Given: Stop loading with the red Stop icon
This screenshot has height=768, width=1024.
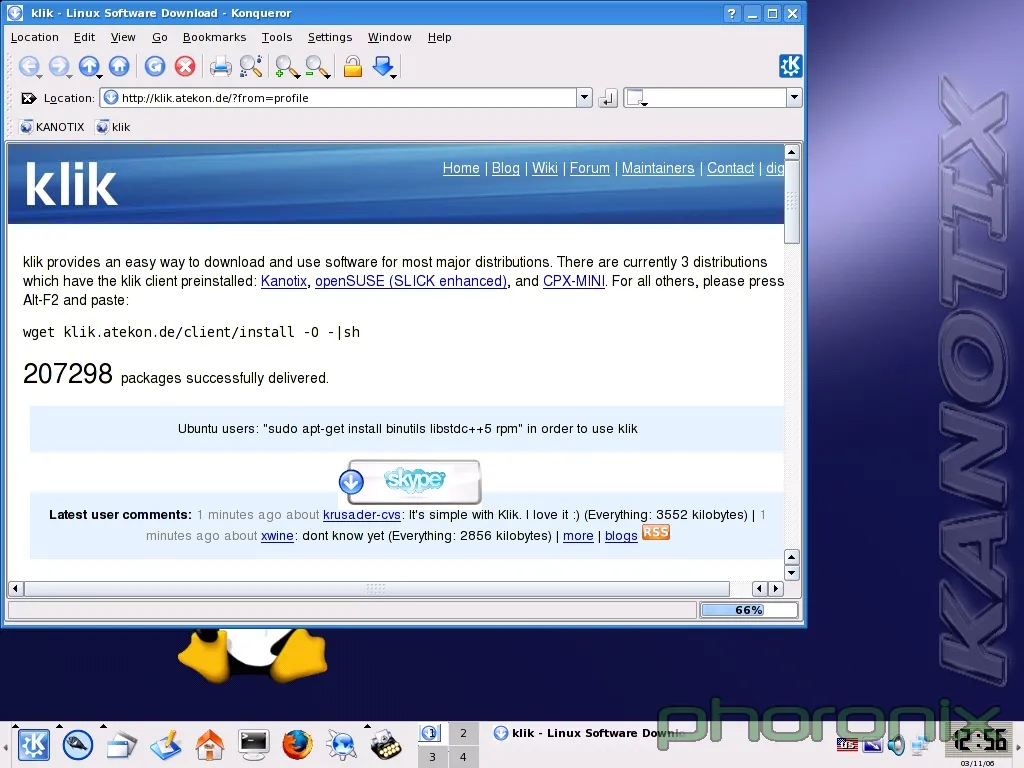Looking at the screenshot, I should point(185,66).
